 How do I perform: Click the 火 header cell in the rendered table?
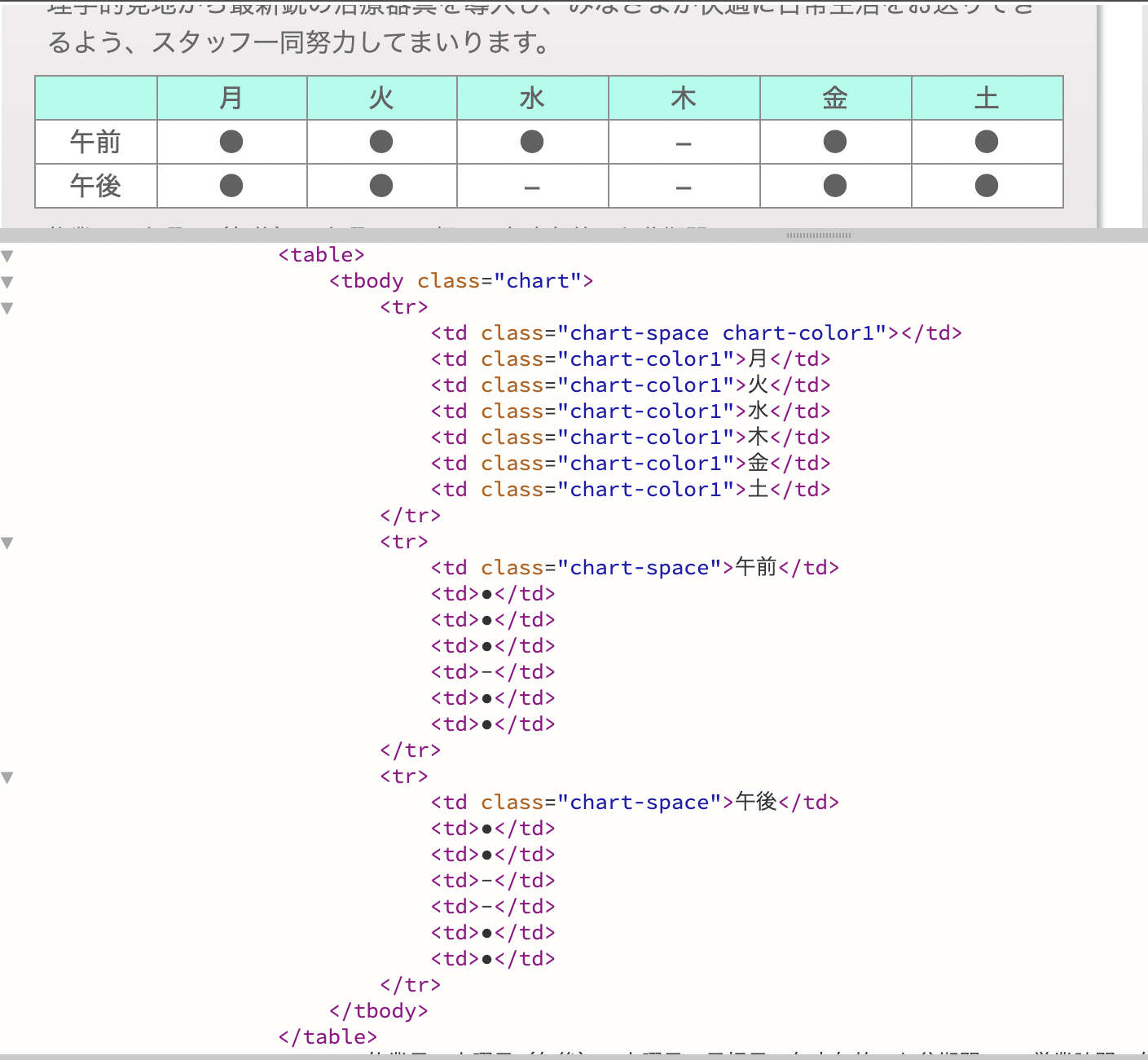[x=381, y=98]
